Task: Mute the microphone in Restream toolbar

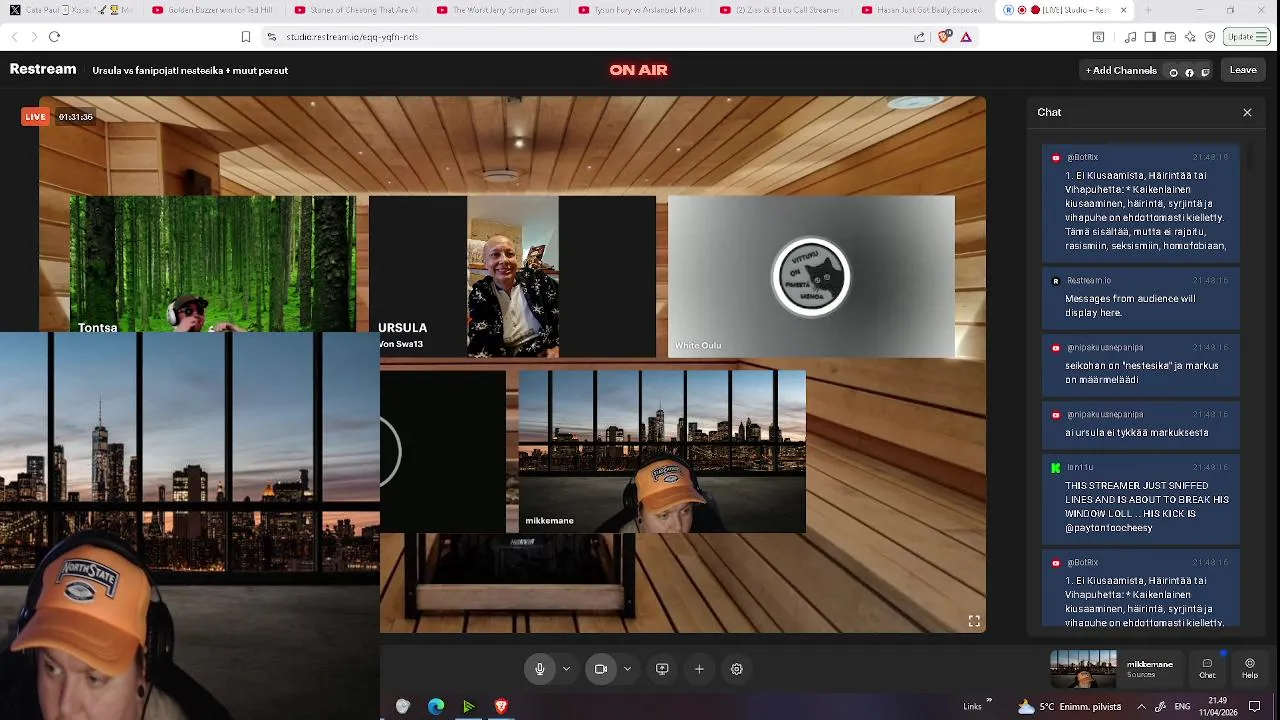Action: click(x=540, y=669)
